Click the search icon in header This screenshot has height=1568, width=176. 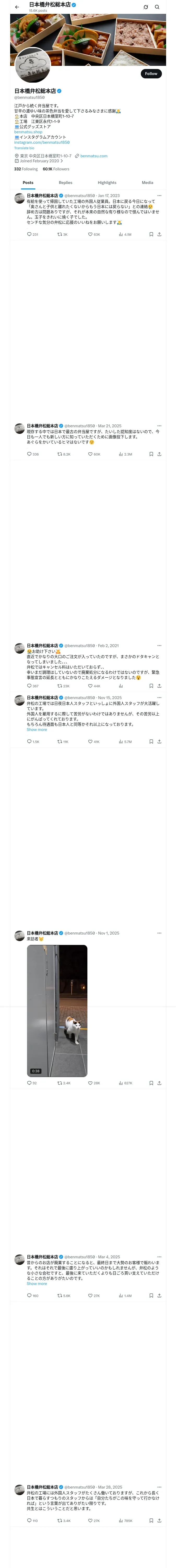coord(157,7)
